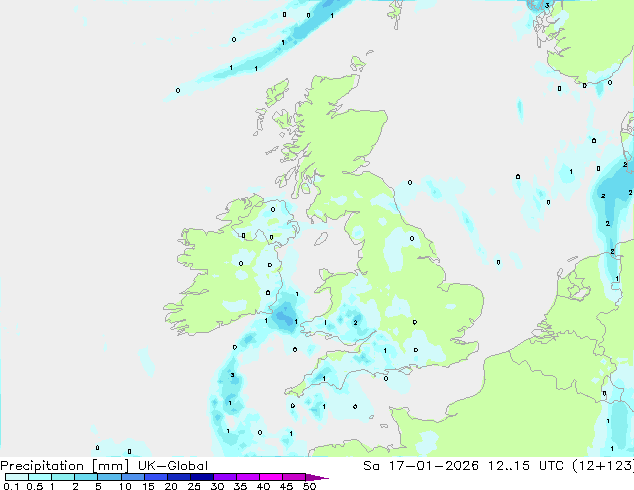634x490 pixels.
Task: Click the "40" legend scale label
Action: tap(263, 486)
